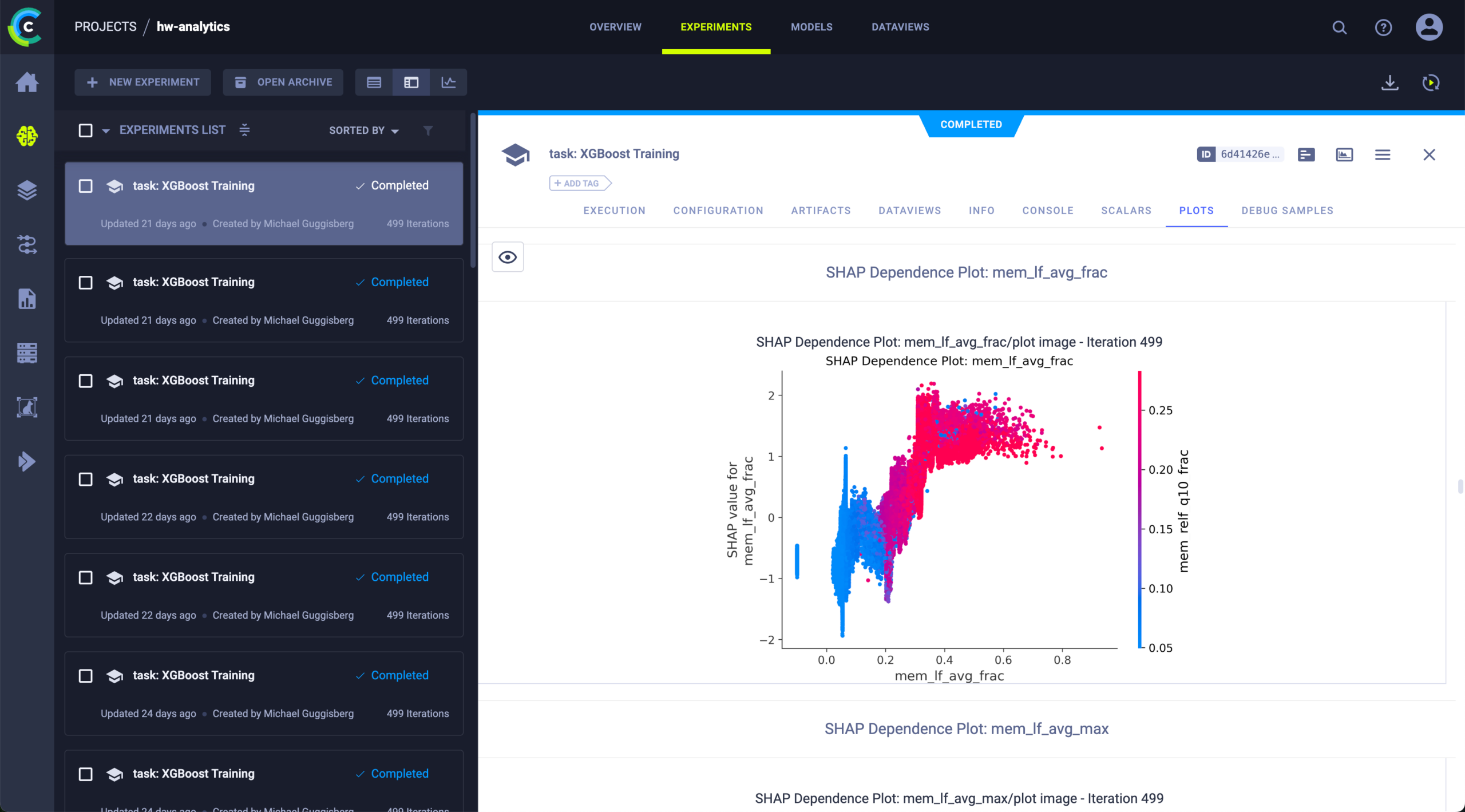Open the selection arrow beside select-all checkbox
Viewport: 1465px width, 812px height.
(x=106, y=131)
